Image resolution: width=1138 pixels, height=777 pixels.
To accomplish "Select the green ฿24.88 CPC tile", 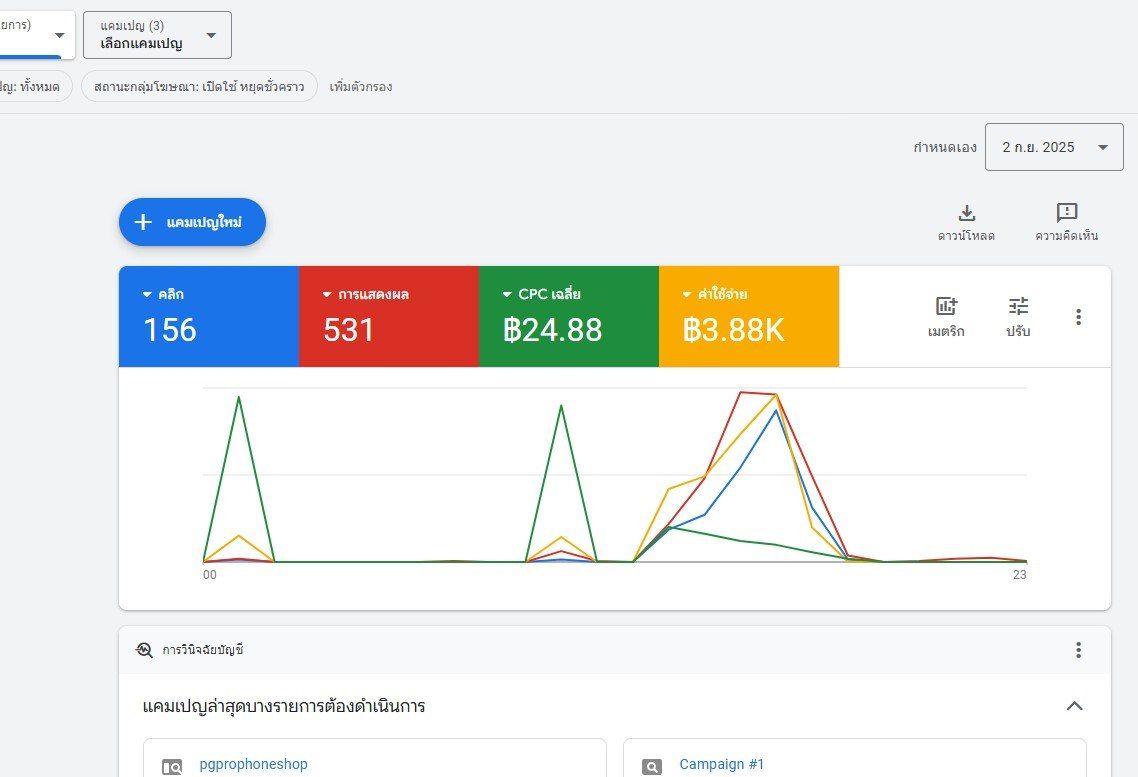I will 569,316.
